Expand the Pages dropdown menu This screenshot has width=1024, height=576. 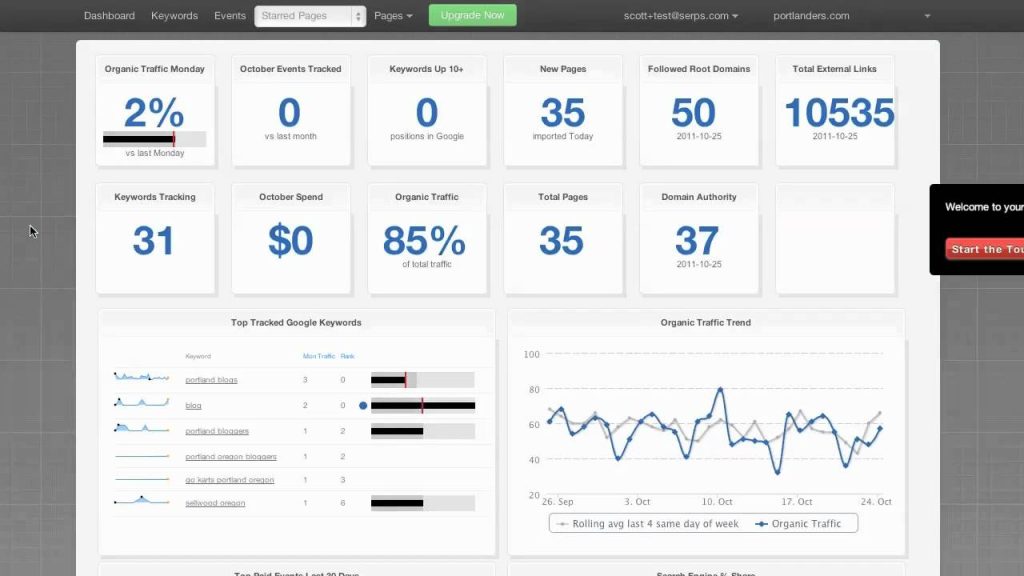click(x=393, y=16)
